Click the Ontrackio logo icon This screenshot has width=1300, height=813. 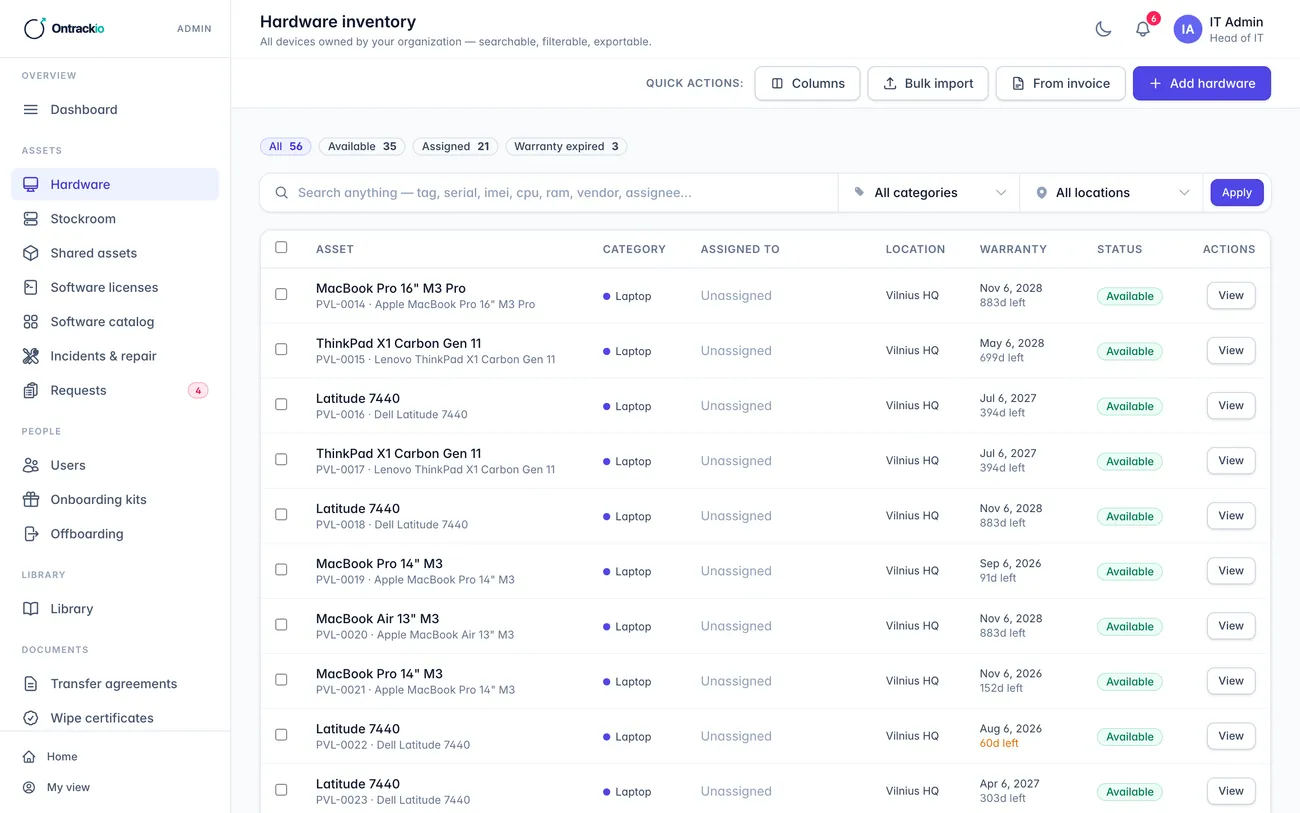pos(34,28)
